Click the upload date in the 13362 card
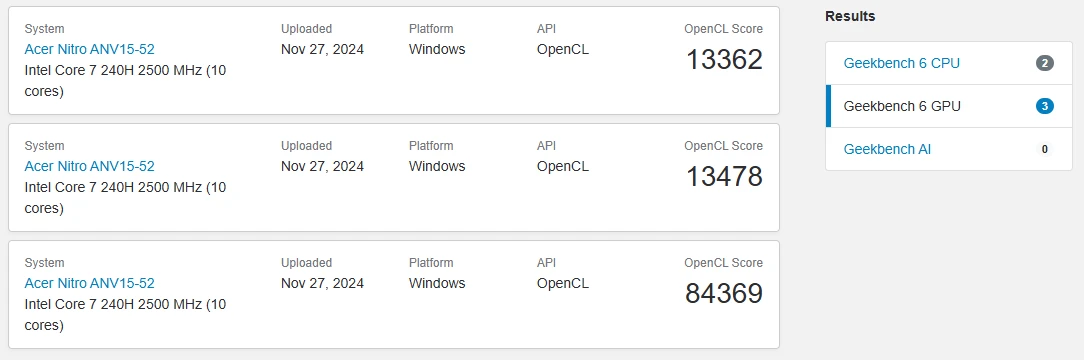This screenshot has height=360, width=1084. (322, 49)
